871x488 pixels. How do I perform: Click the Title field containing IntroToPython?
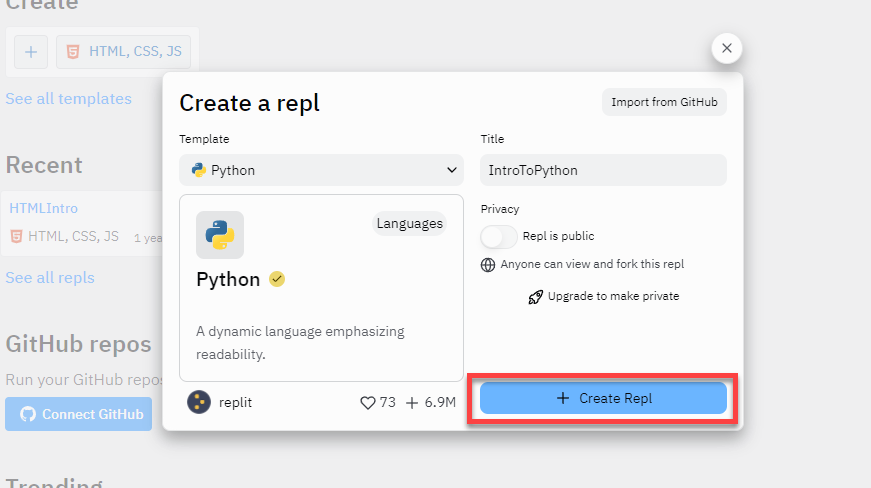click(x=603, y=170)
